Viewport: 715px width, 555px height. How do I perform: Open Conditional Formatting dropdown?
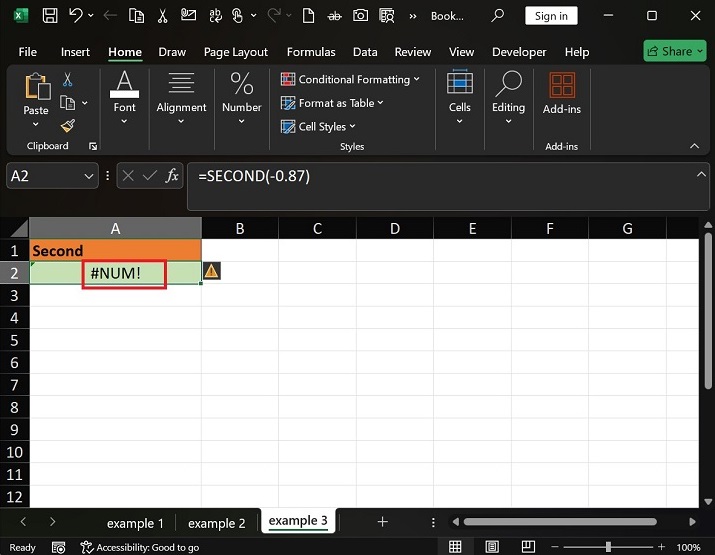point(350,79)
